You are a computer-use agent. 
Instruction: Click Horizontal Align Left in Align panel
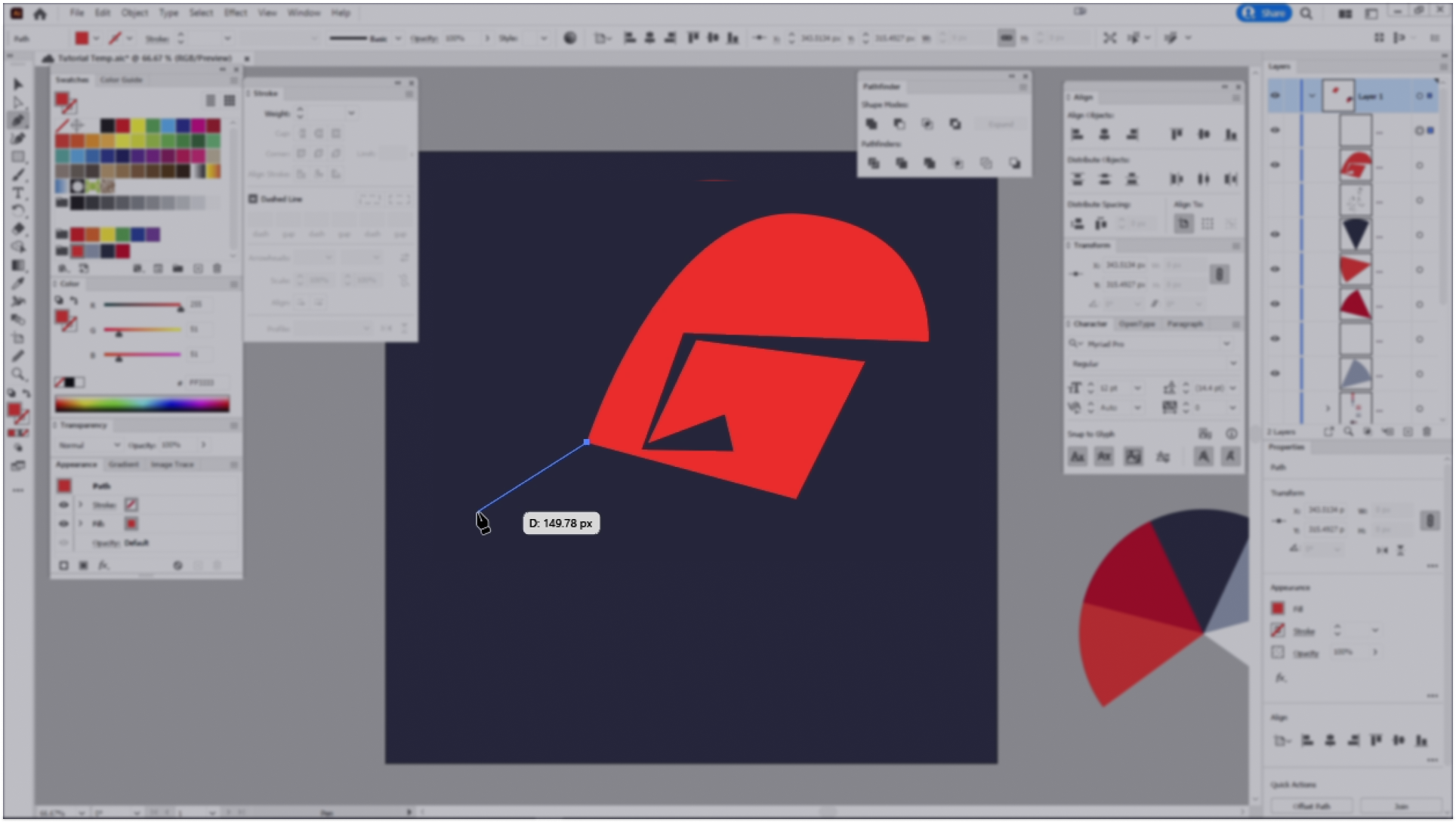click(x=1077, y=134)
